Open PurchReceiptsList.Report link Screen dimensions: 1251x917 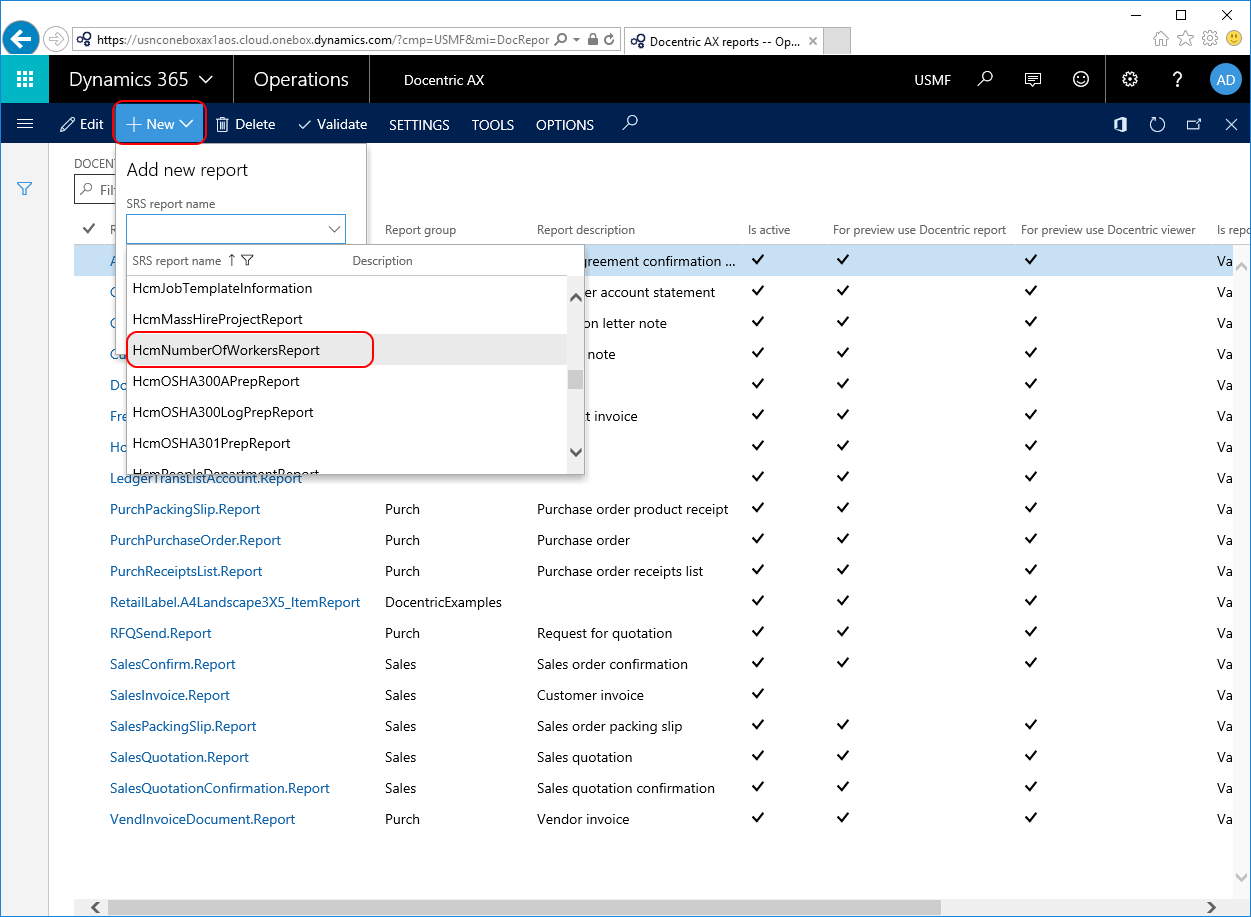point(186,571)
